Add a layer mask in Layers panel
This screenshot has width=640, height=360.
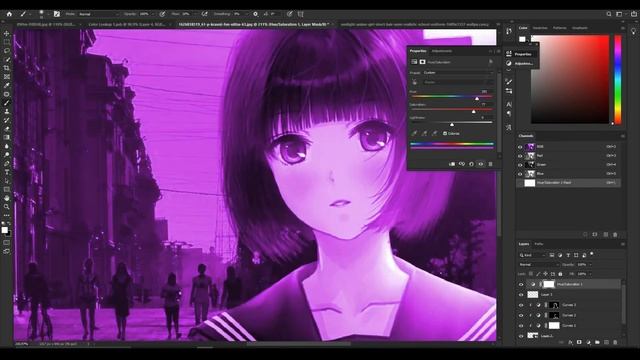coord(579,342)
